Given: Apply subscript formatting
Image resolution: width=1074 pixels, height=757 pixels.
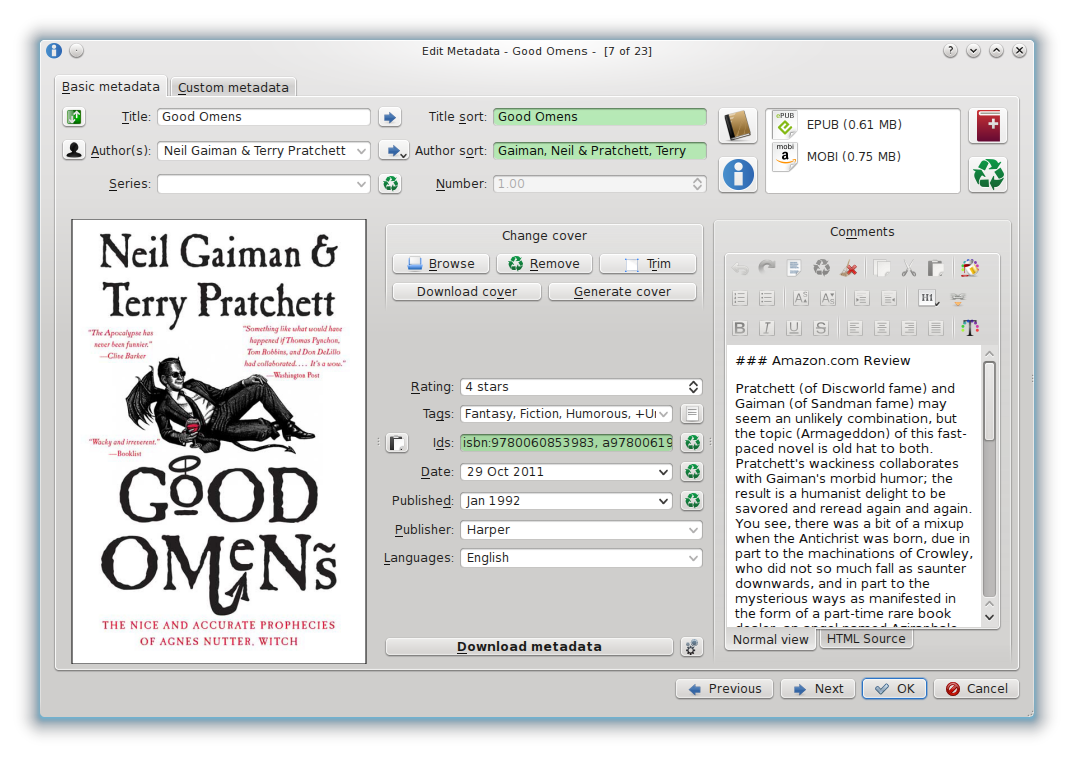Looking at the screenshot, I should pyautogui.click(x=827, y=298).
